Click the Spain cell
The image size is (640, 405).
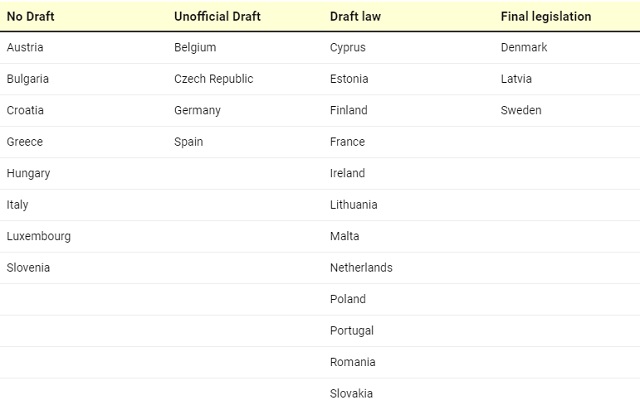188,142
